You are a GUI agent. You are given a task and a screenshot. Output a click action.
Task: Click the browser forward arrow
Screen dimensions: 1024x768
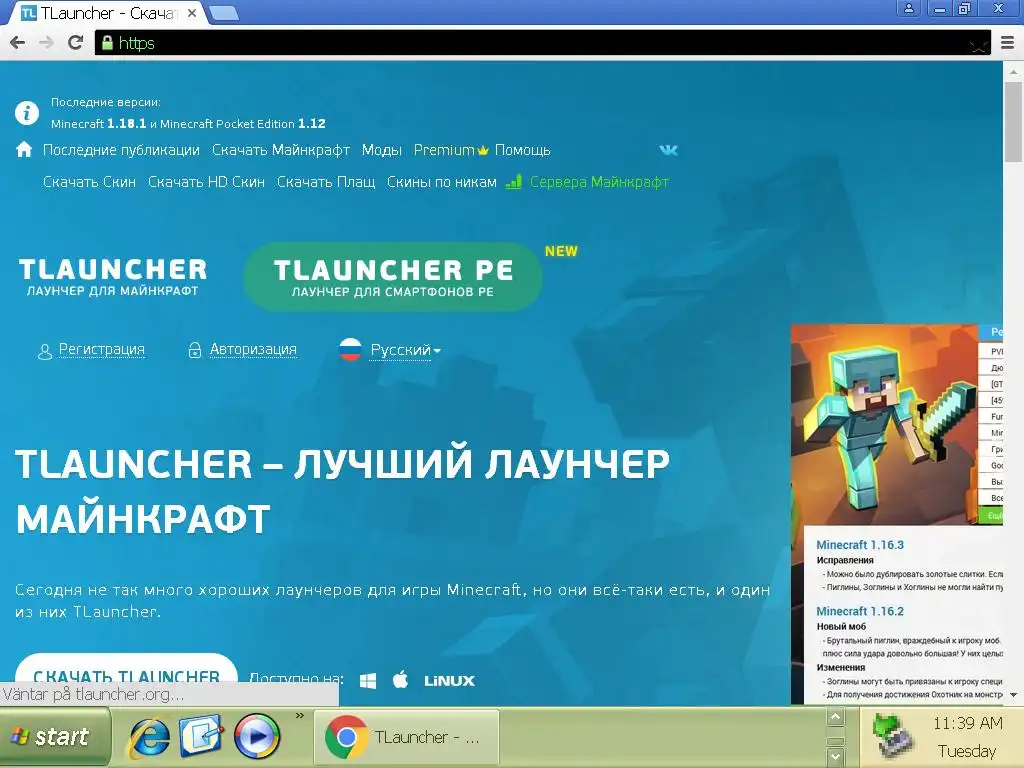(x=46, y=43)
